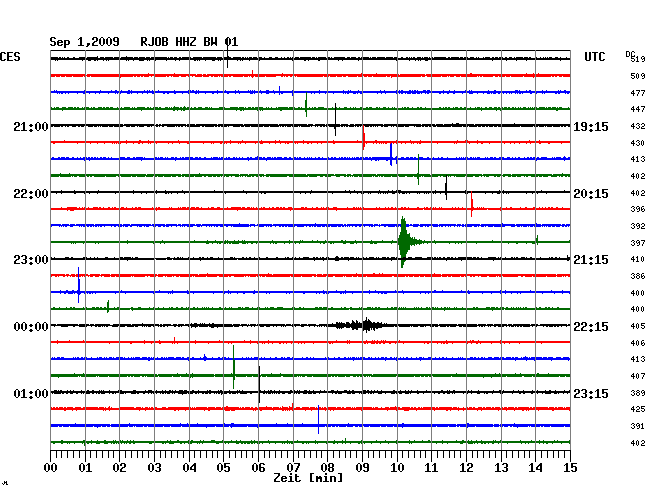Click the DC value "447"
Screen dimensions: 650x494
coord(638,109)
